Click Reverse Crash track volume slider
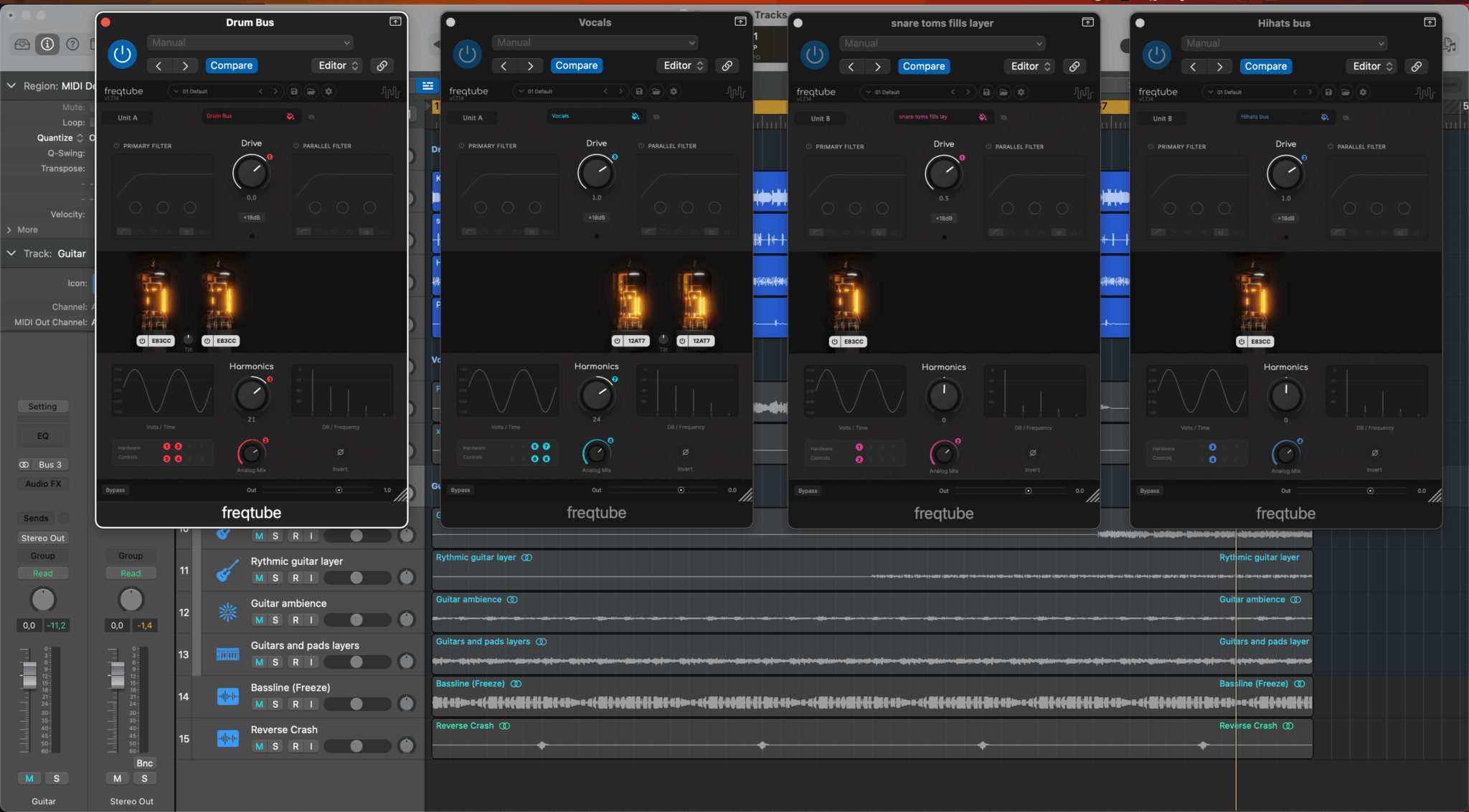1469x812 pixels. [356, 746]
